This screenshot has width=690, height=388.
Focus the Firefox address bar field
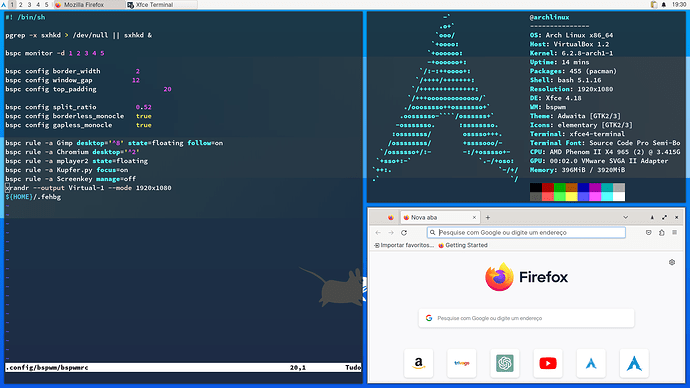tap(526, 232)
